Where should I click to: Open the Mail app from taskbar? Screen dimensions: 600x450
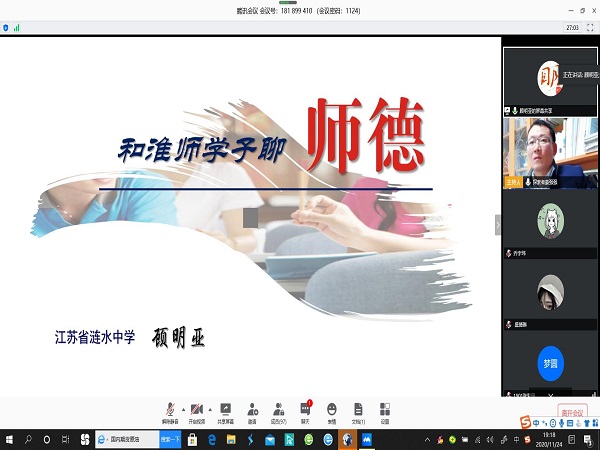(x=270, y=439)
